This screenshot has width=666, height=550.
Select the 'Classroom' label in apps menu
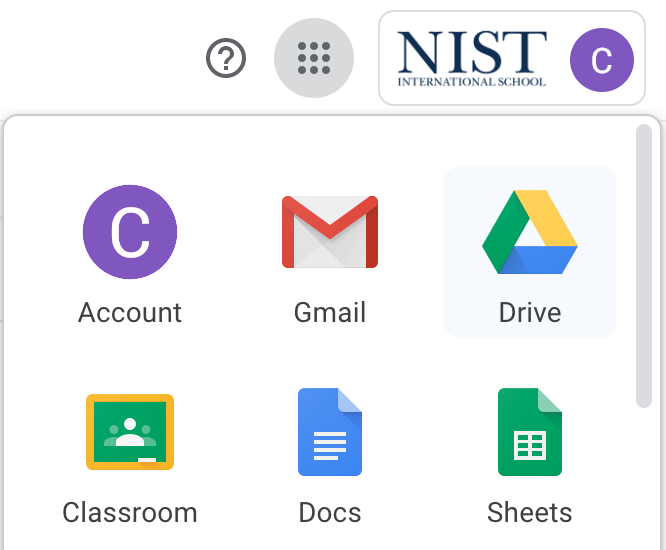coord(130,513)
